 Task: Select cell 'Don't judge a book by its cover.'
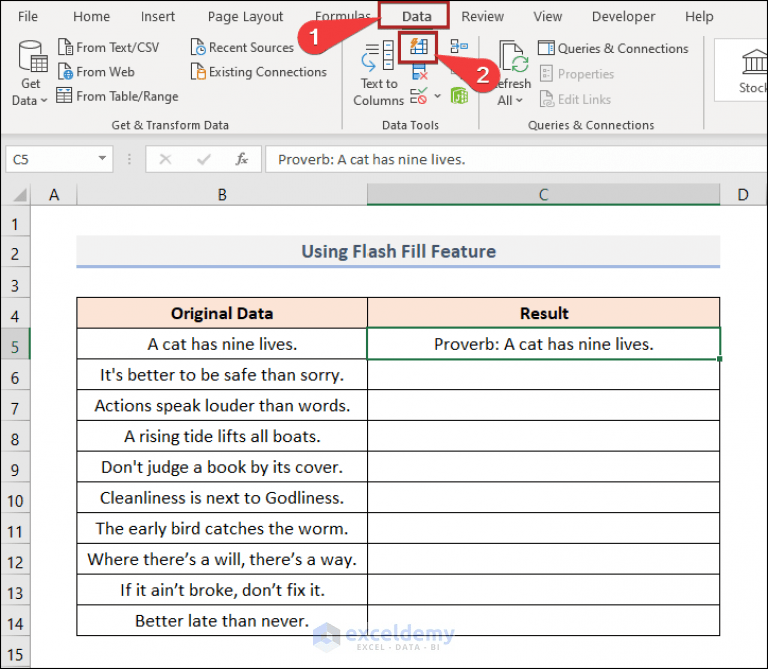(x=222, y=467)
